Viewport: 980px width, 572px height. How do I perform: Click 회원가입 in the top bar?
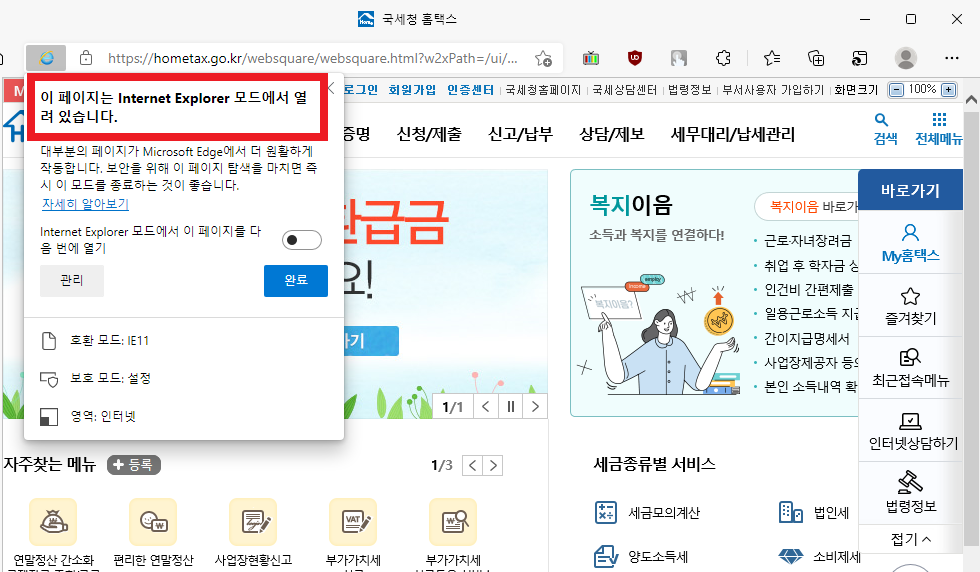tap(412, 89)
